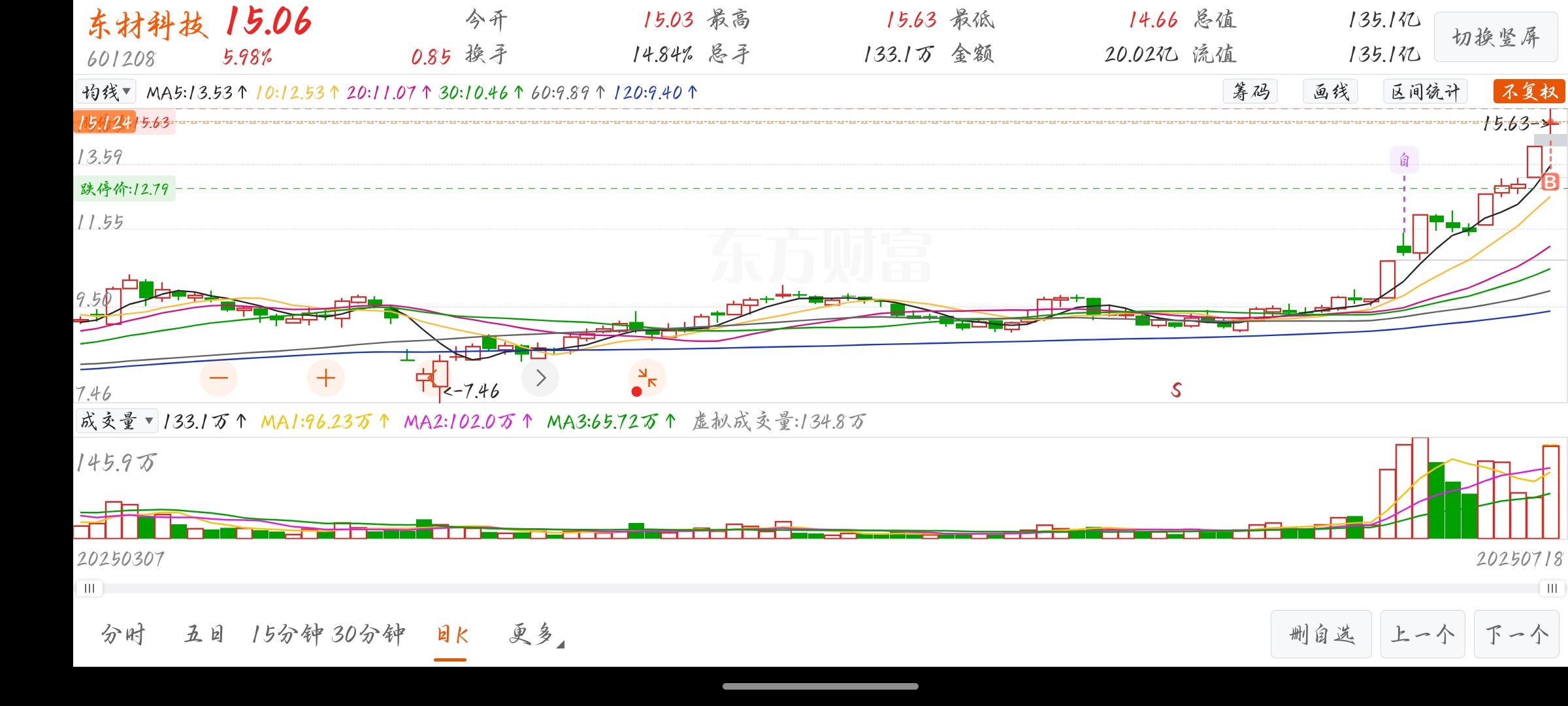Tap the 20:11.07 moving average label
This screenshot has height=706, width=1568.
click(389, 92)
